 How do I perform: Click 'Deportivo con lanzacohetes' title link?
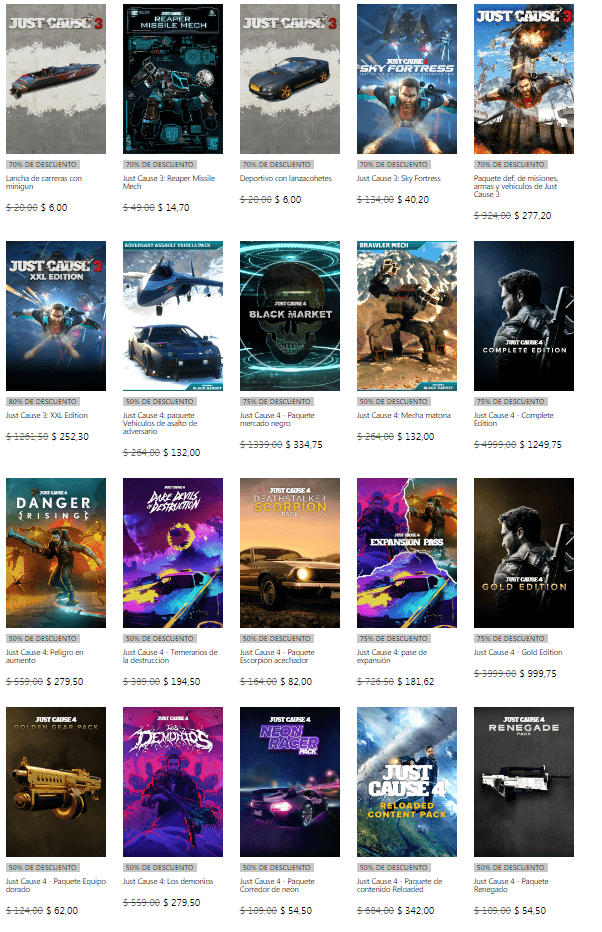pyautogui.click(x=286, y=179)
